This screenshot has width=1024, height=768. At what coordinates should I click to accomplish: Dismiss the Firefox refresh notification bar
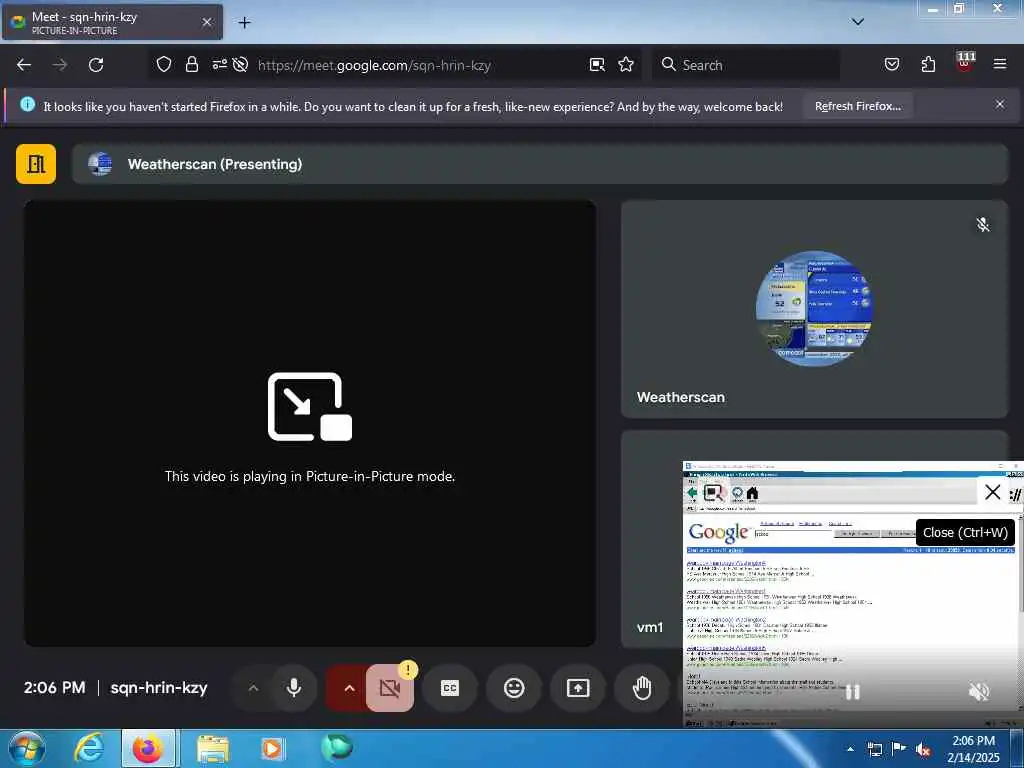[x=1000, y=104]
